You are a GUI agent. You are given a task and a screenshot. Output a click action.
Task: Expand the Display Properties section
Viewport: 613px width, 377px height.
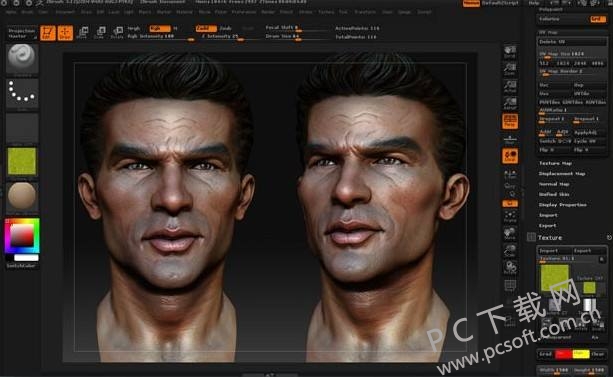click(x=563, y=205)
